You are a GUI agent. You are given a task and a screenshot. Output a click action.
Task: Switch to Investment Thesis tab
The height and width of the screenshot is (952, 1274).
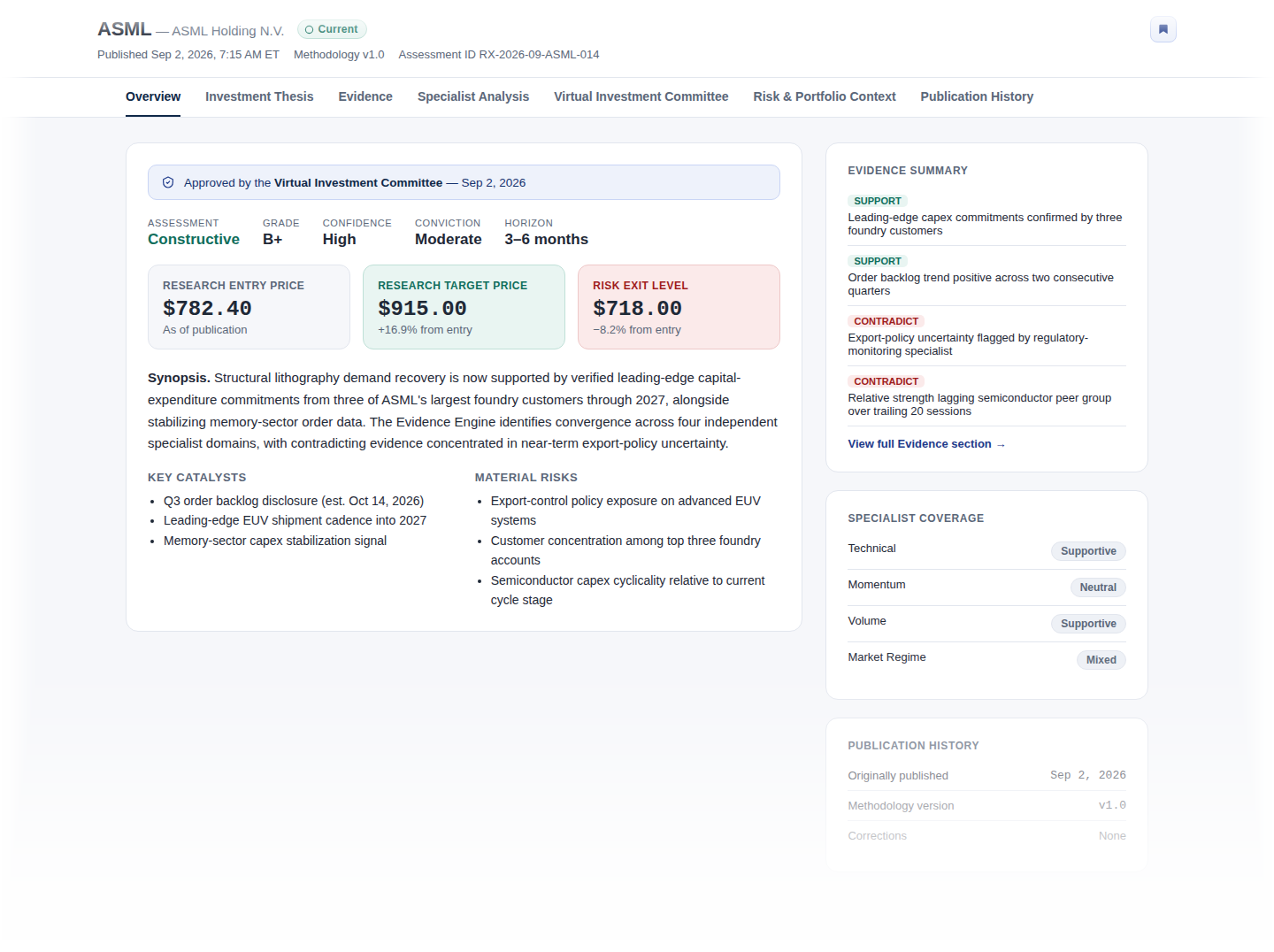[x=259, y=96]
